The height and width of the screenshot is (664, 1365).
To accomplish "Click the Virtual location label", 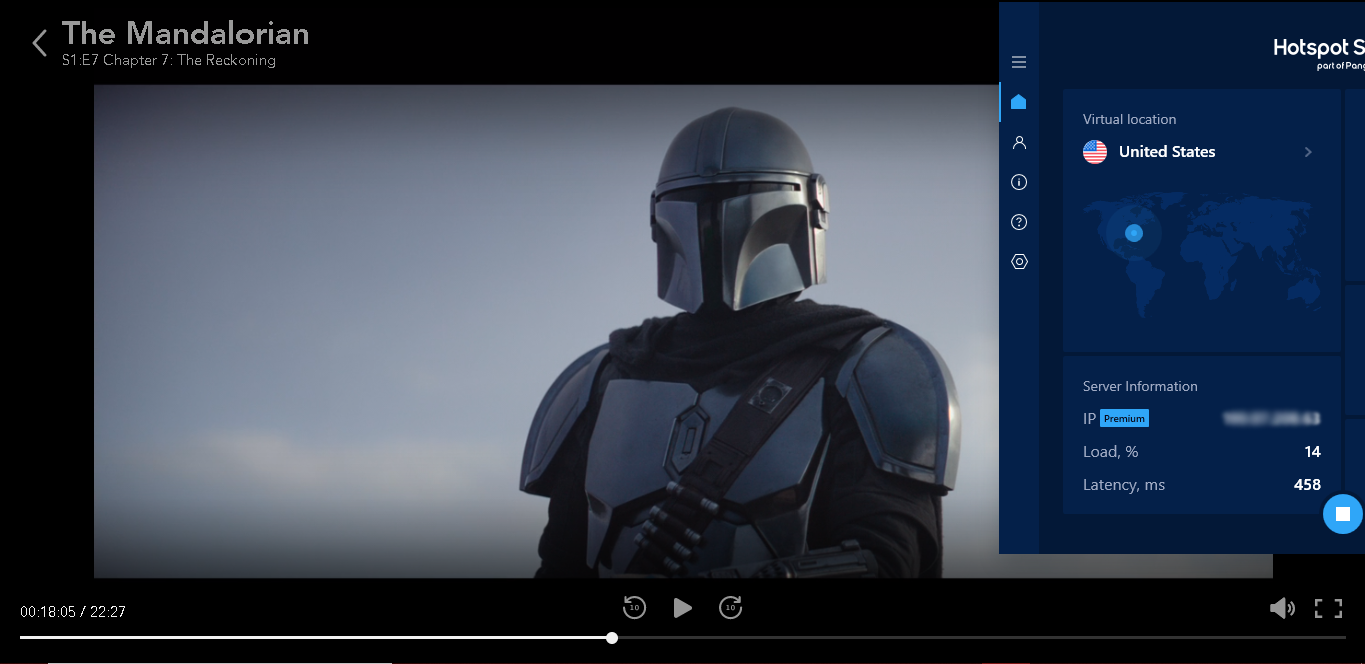I will [x=1129, y=119].
